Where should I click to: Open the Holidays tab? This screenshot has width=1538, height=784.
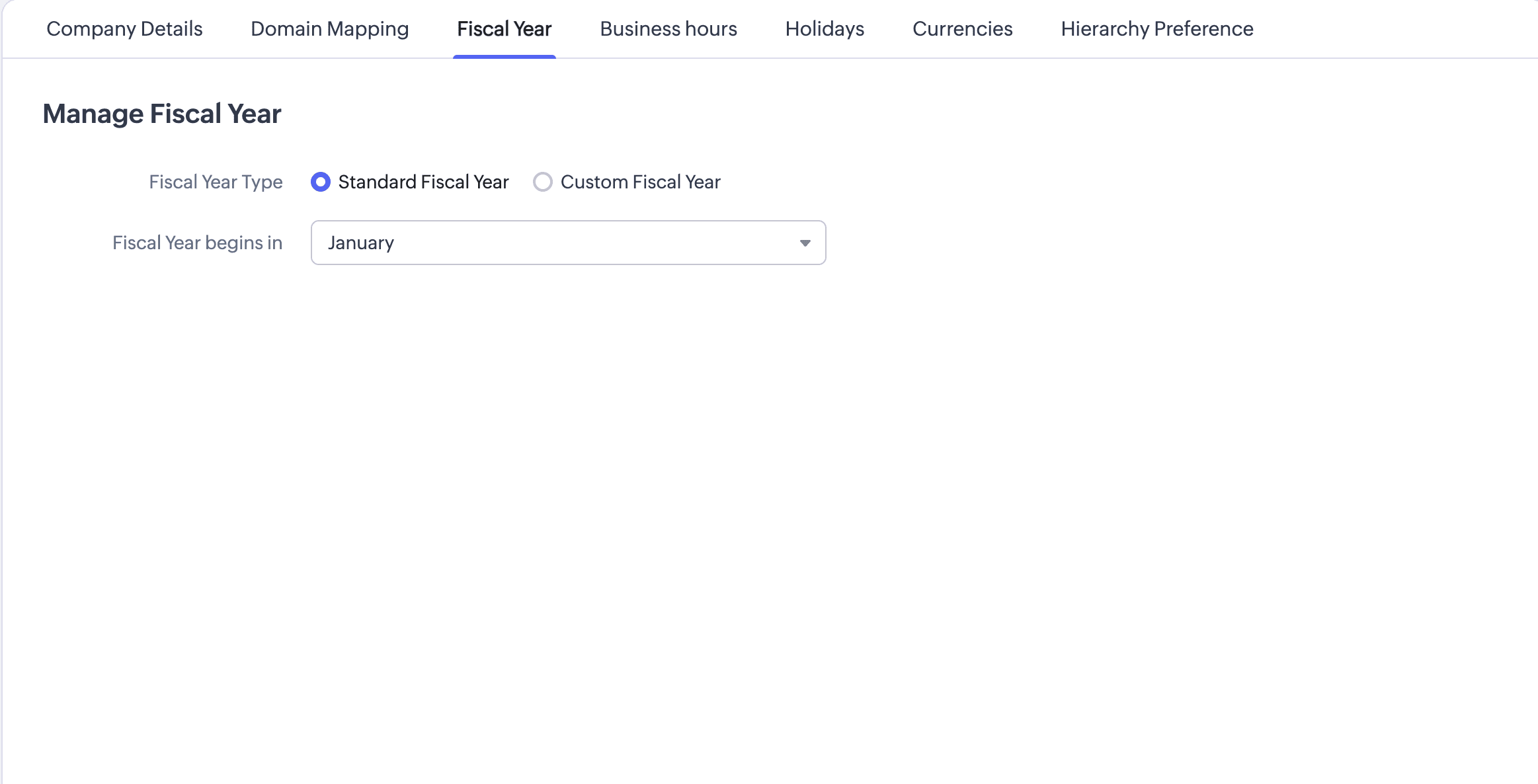(x=824, y=29)
